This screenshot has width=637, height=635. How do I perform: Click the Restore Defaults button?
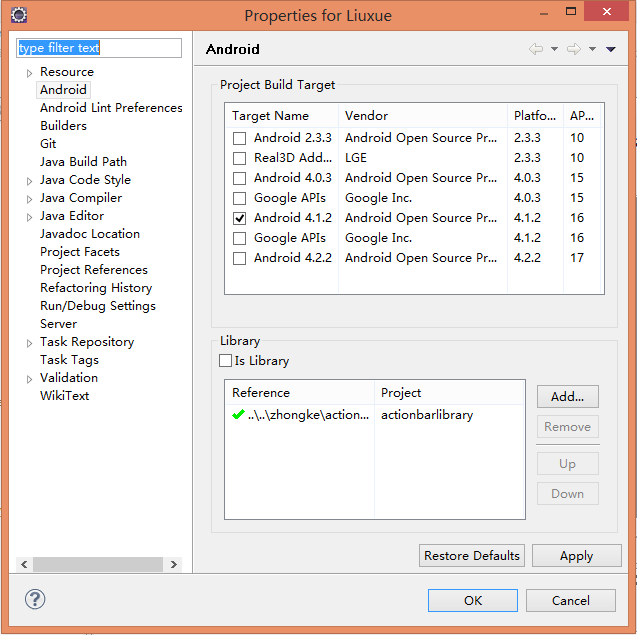tap(472, 556)
